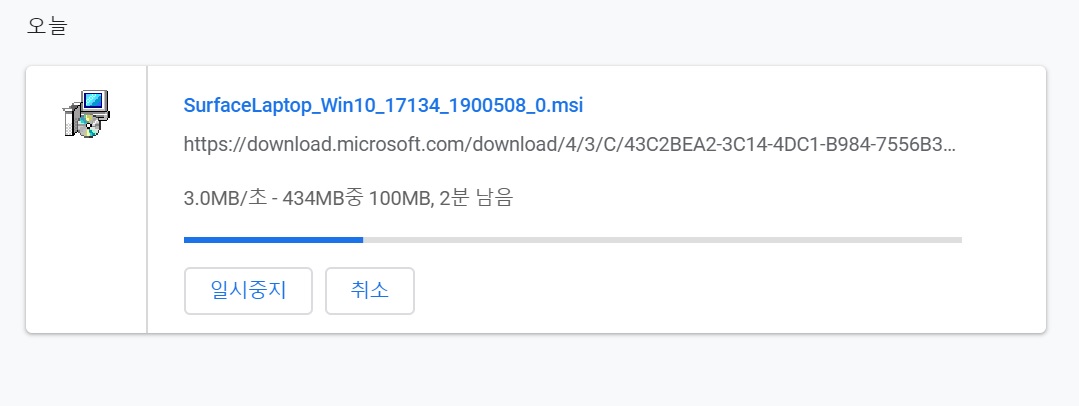
Task: Click the CD disc in the installer icon
Action: [87, 125]
